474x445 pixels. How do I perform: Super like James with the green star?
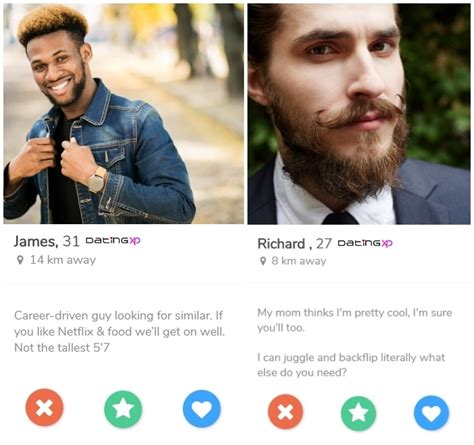click(123, 409)
